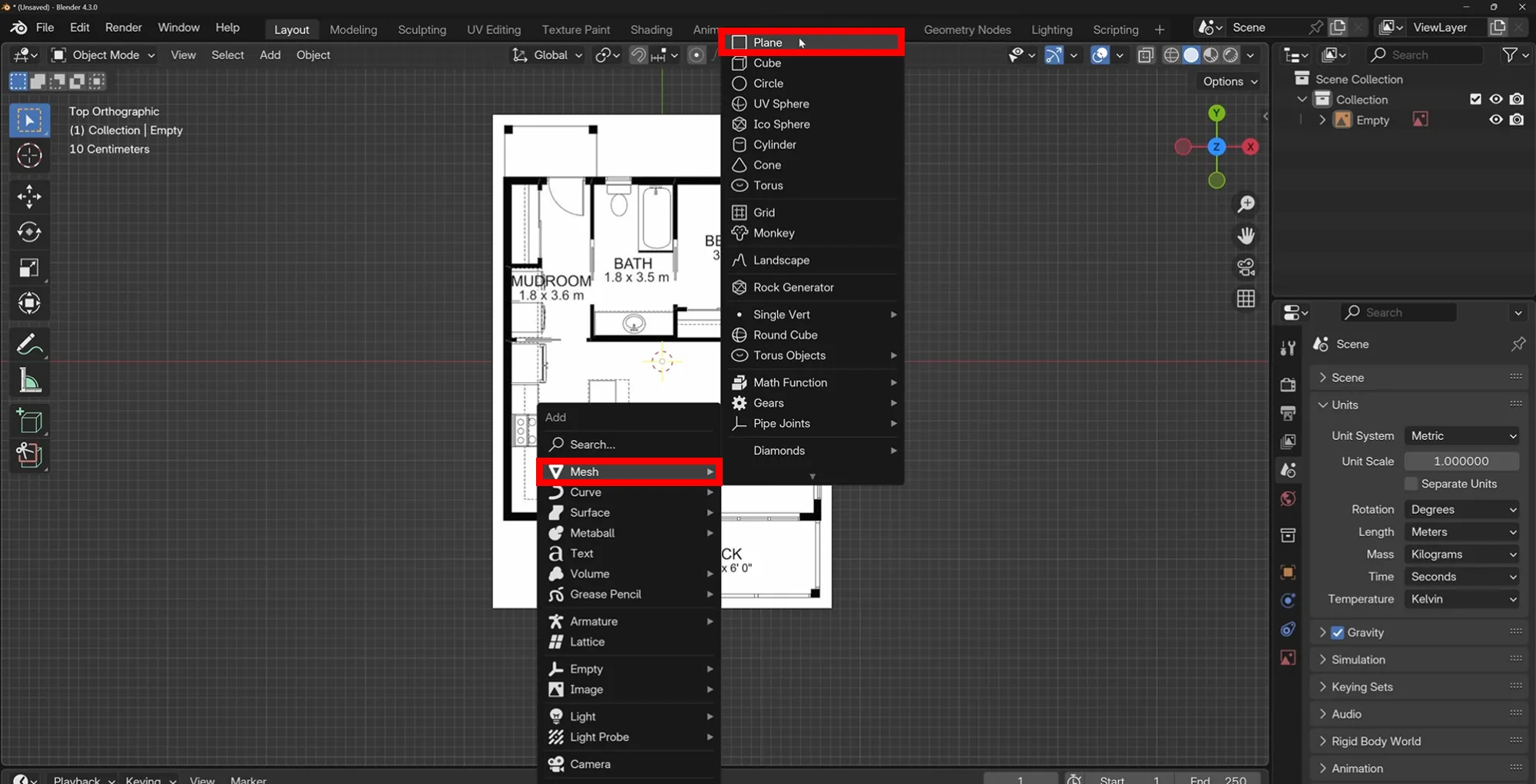Enable the Separate Units checkbox
The width and height of the screenshot is (1536, 784).
1411,484
